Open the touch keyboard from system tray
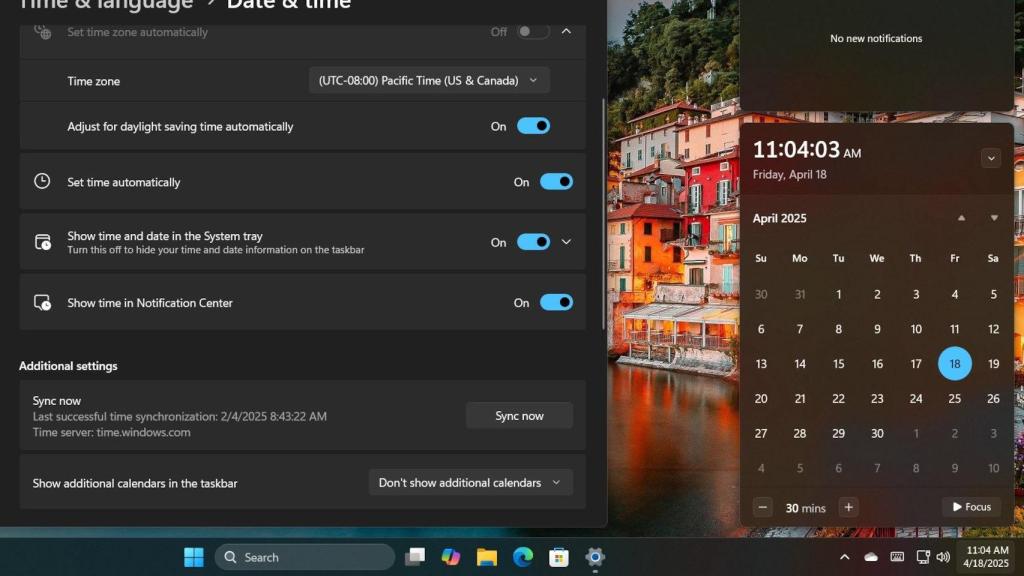This screenshot has height=576, width=1024. click(897, 556)
